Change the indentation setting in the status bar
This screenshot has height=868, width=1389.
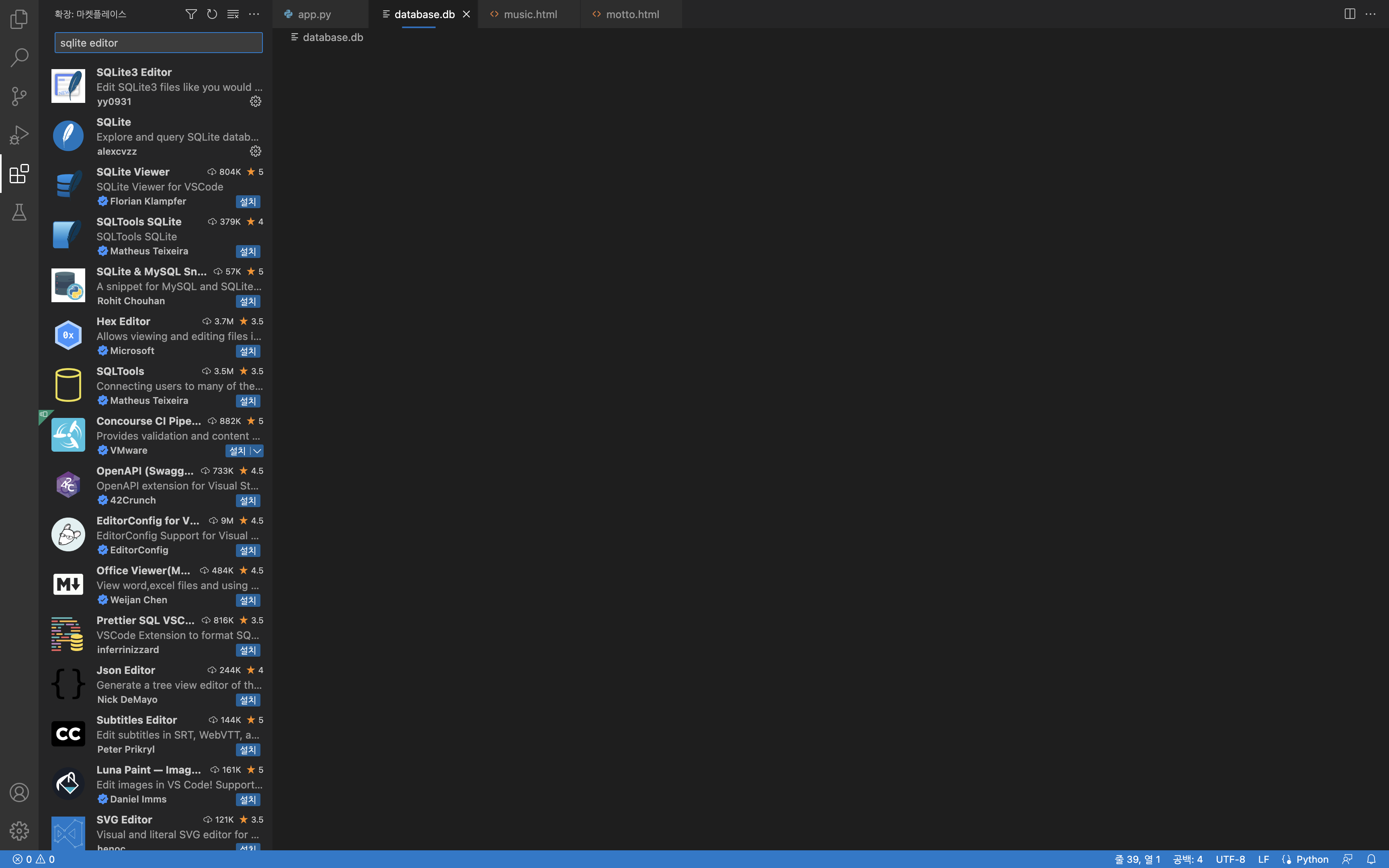(1188, 860)
